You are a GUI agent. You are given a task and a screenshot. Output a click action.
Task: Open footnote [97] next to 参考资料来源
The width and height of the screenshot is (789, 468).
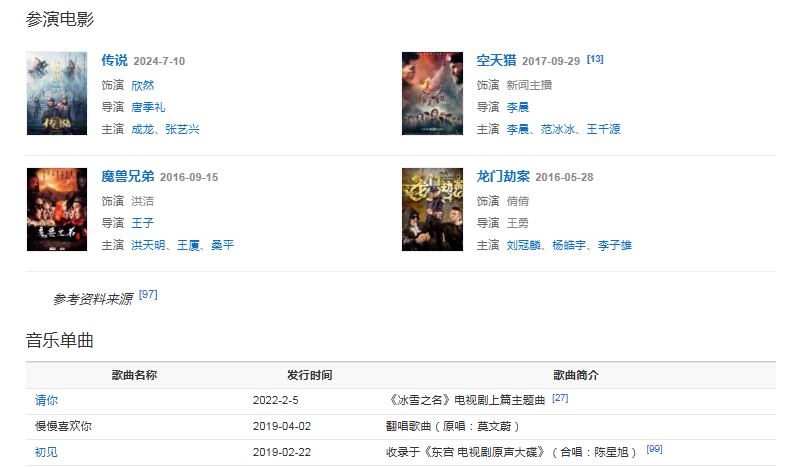[148, 295]
